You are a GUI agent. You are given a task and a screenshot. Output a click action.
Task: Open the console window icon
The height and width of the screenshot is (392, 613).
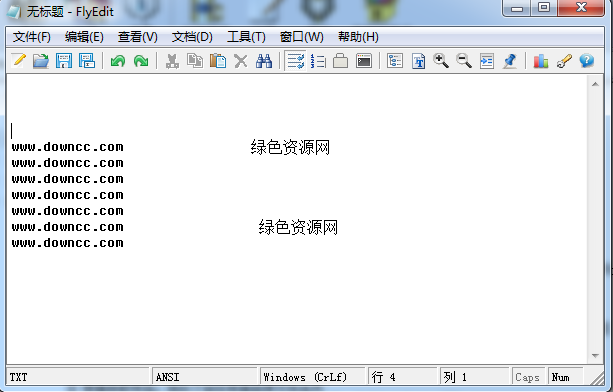click(364, 61)
